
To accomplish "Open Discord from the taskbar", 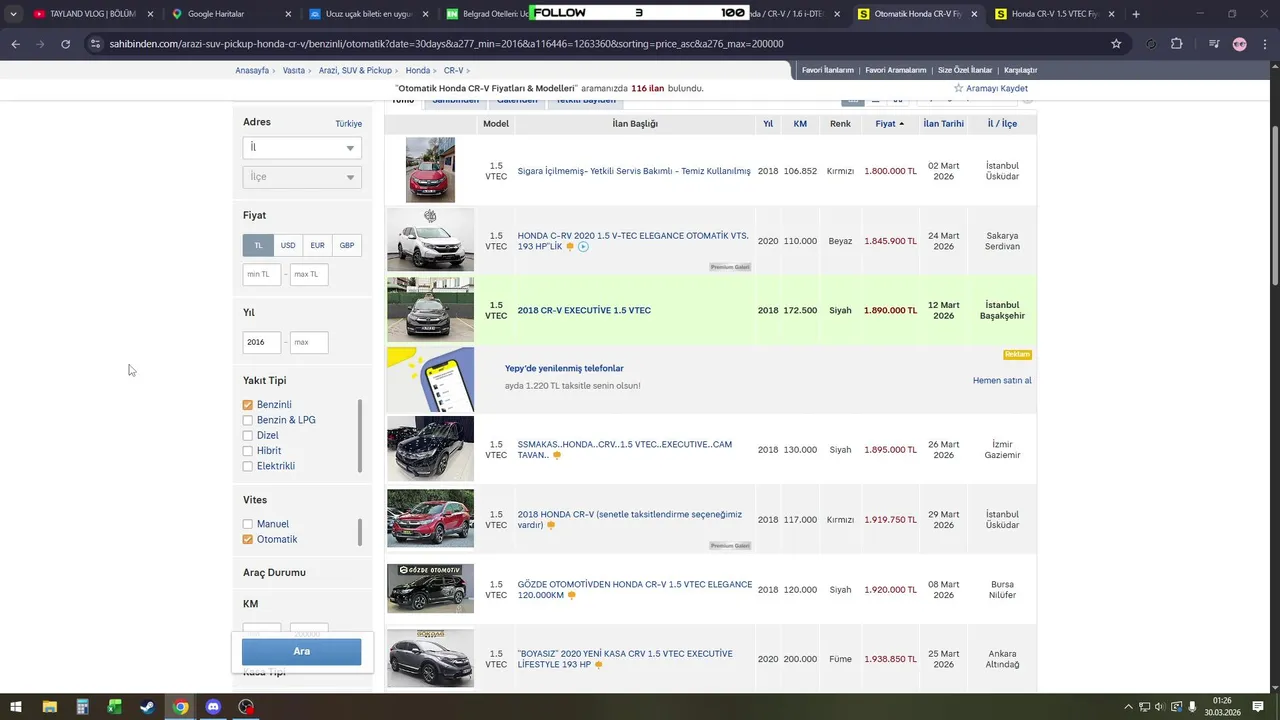I will click(x=213, y=707).
